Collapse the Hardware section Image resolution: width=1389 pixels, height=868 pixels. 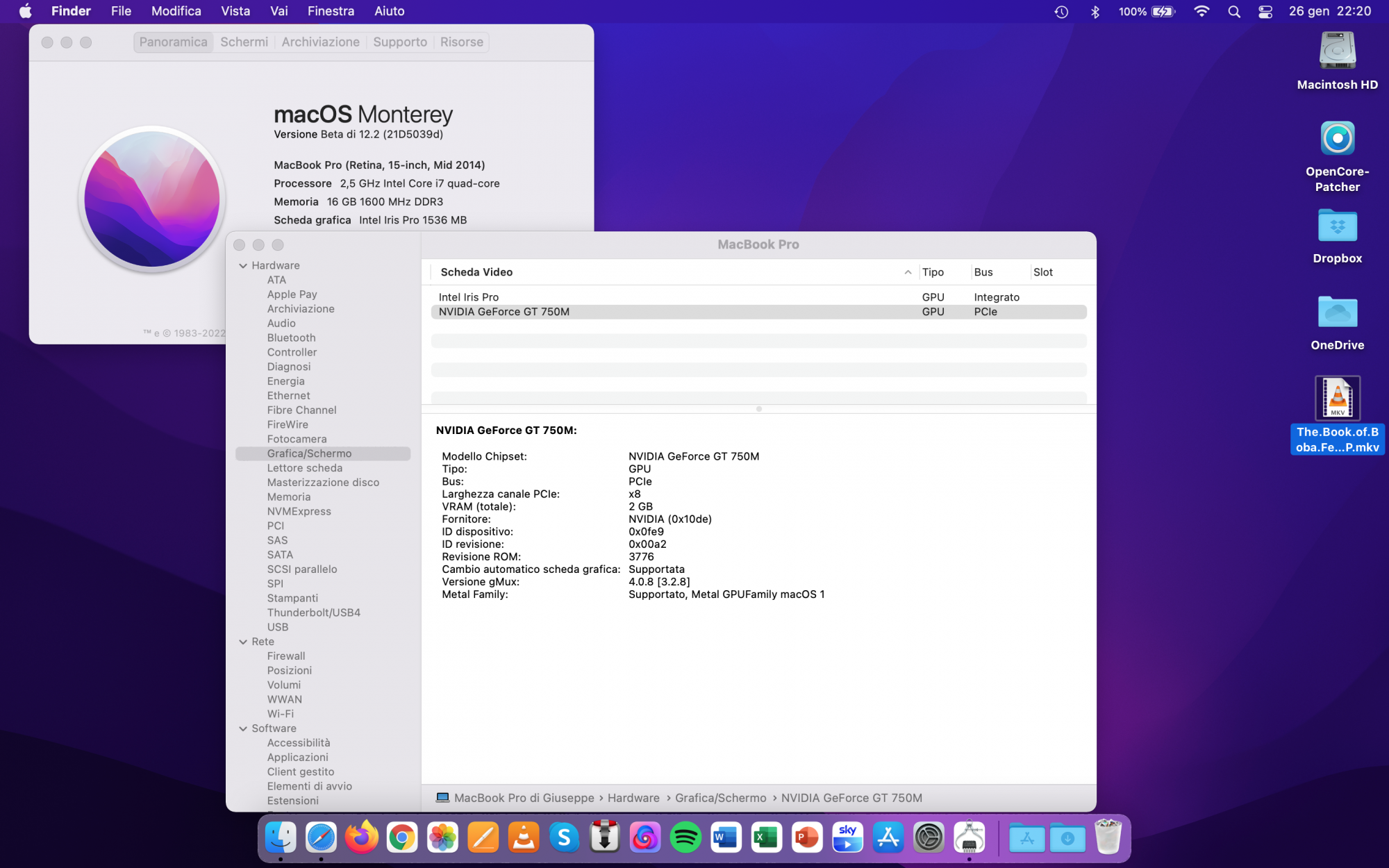[243, 266]
